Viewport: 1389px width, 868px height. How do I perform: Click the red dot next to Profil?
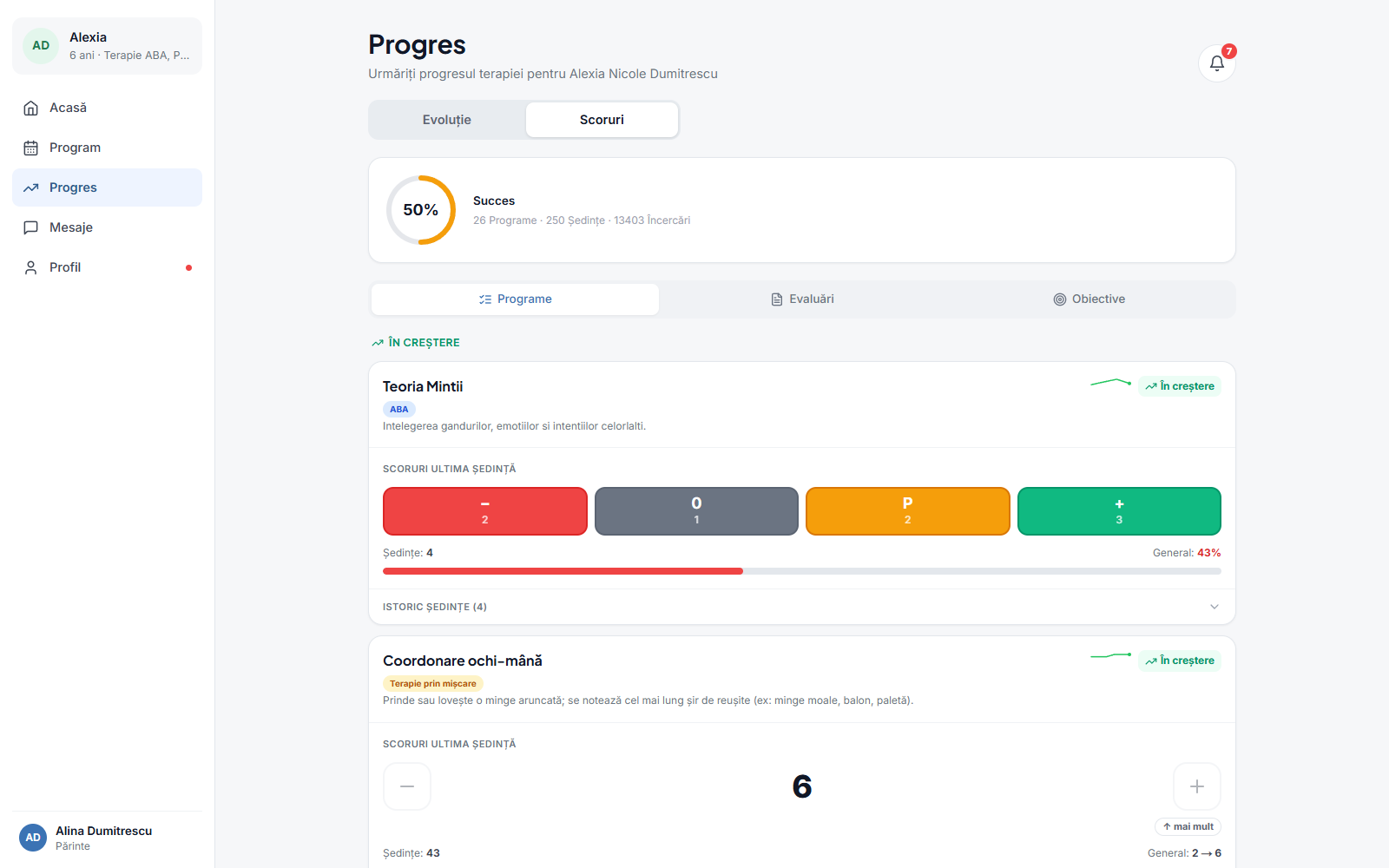pyautogui.click(x=188, y=267)
